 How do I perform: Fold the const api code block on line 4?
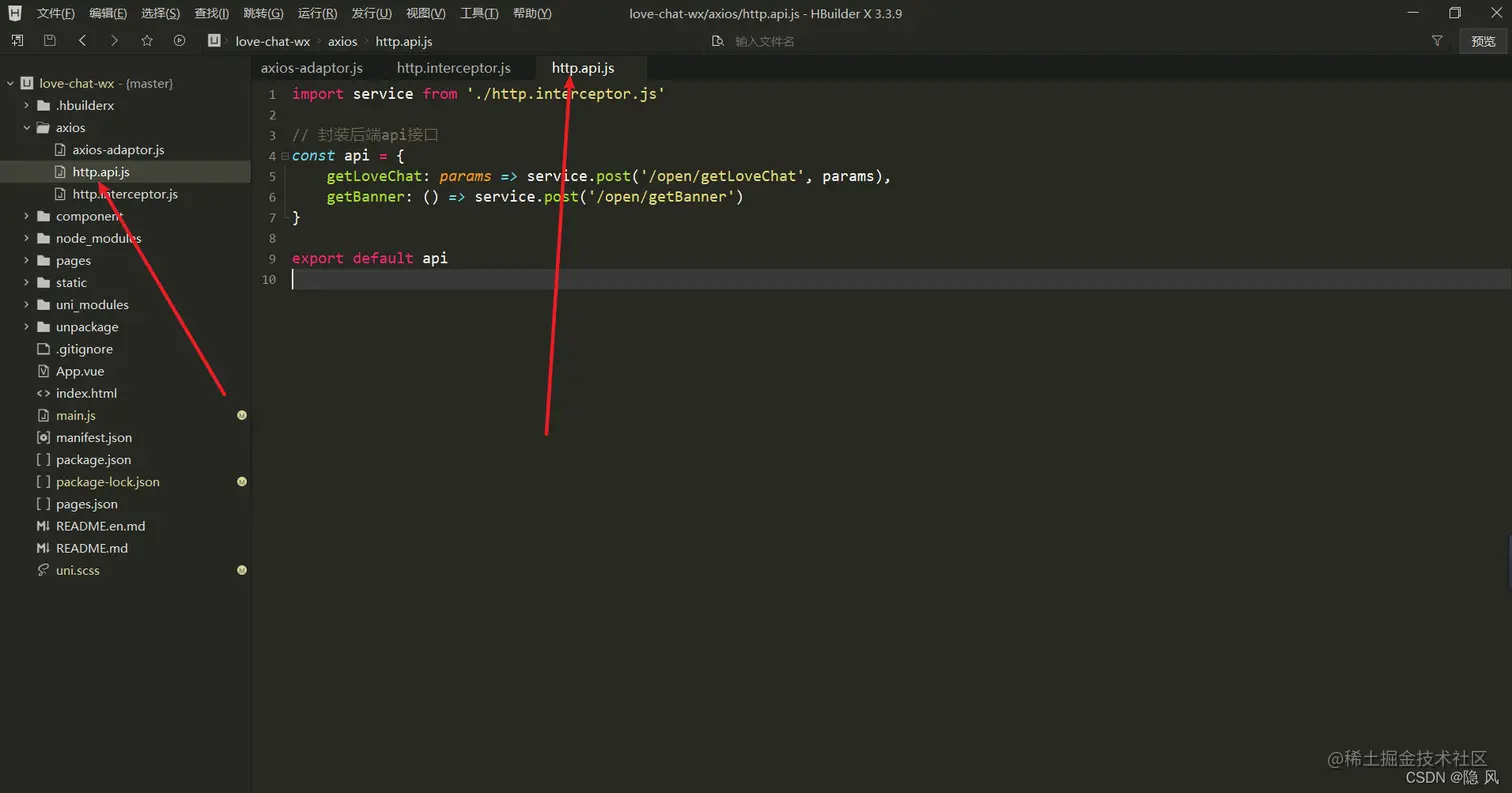point(285,156)
